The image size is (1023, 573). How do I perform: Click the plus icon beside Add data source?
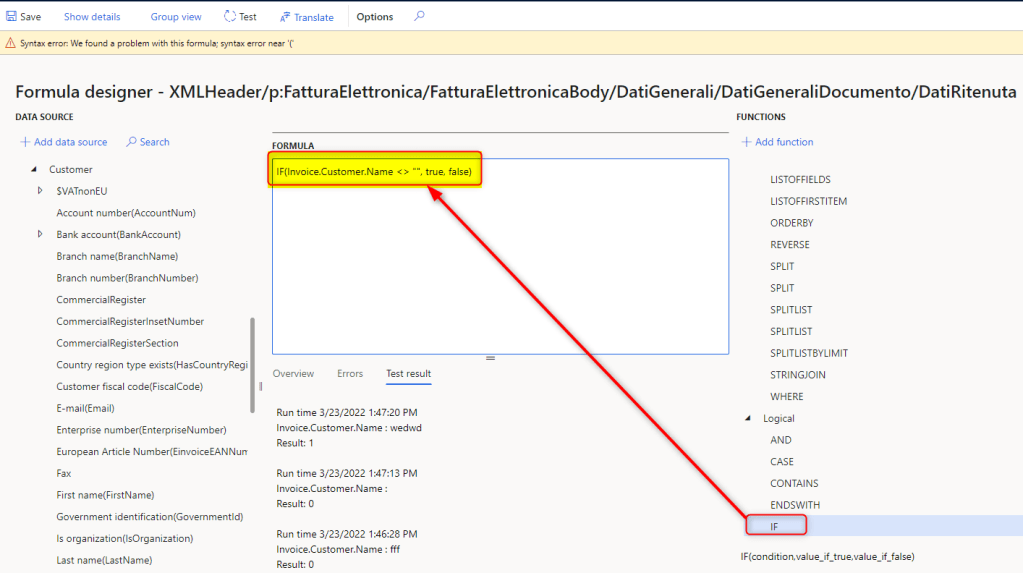[x=25, y=142]
